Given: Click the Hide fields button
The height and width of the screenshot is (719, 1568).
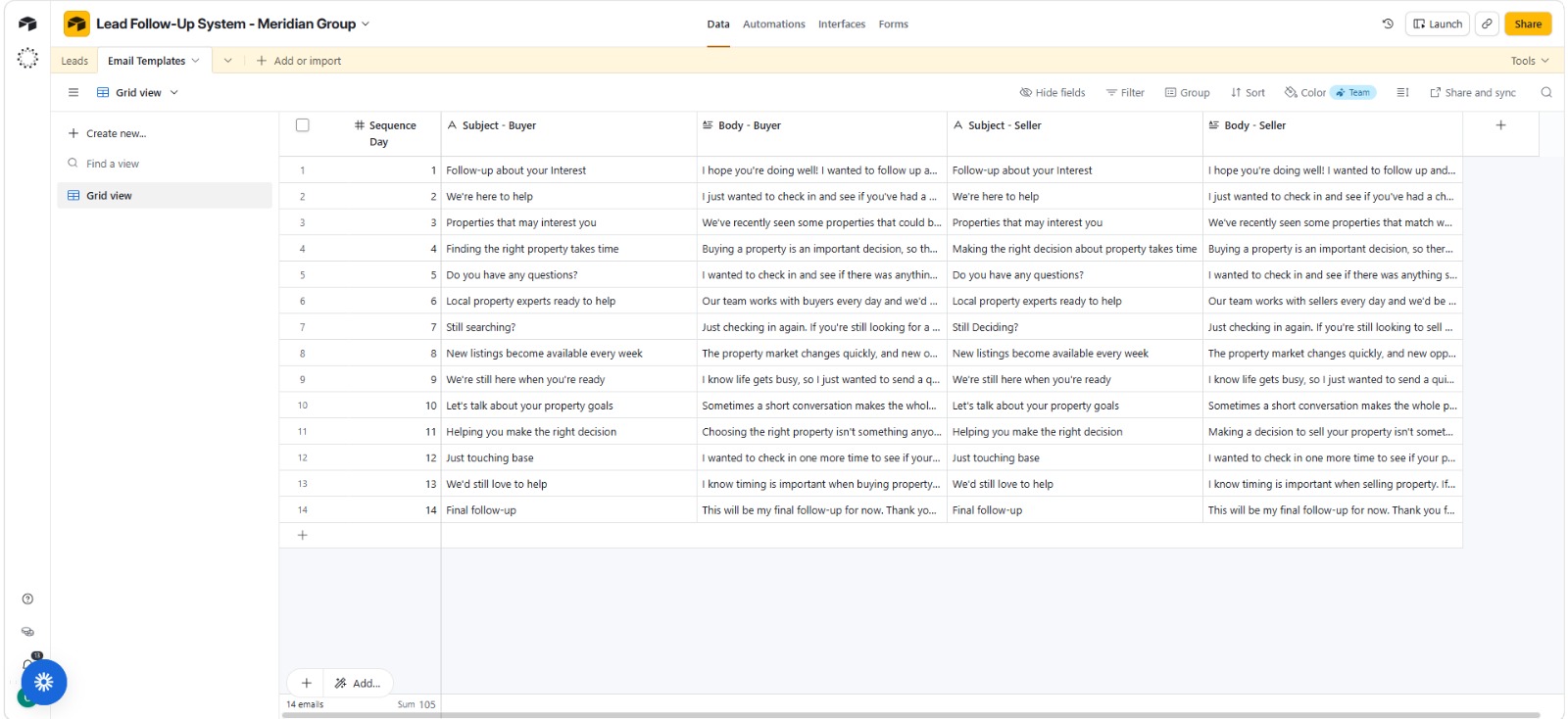Looking at the screenshot, I should click(1053, 92).
